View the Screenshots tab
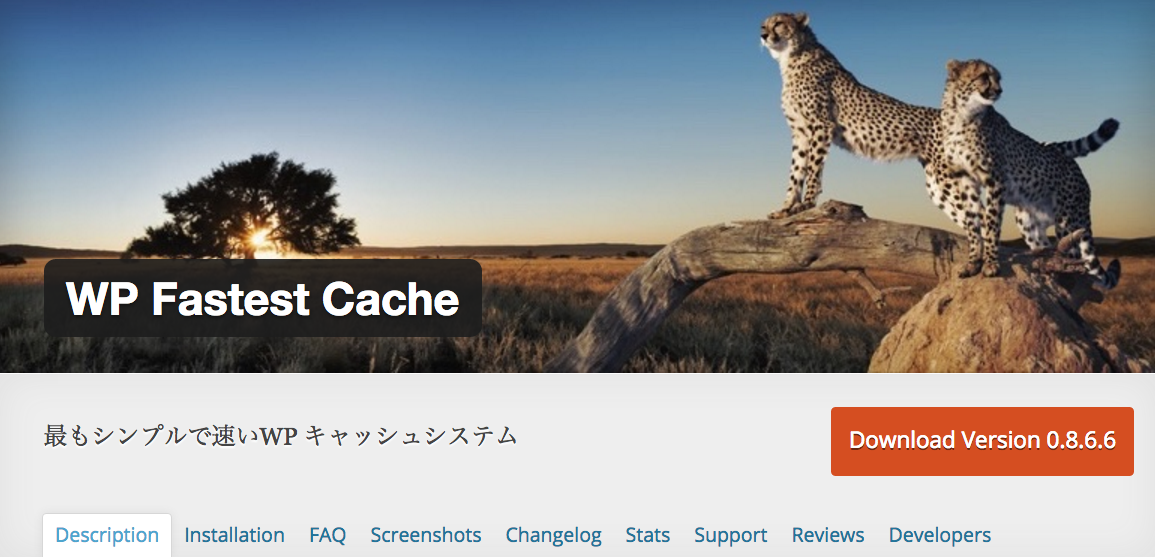The width and height of the screenshot is (1155, 557). [426, 535]
